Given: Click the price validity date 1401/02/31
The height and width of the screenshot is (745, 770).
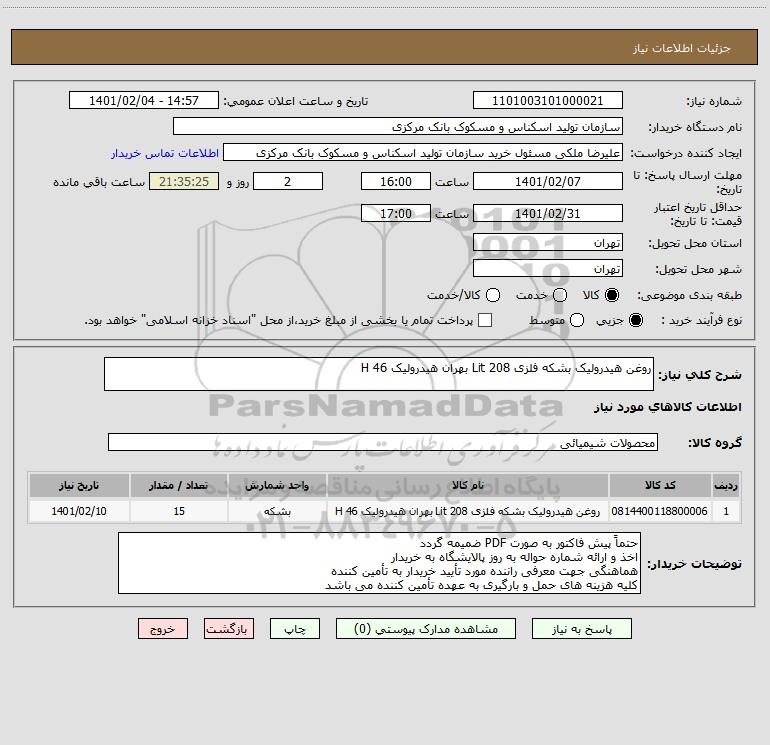Looking at the screenshot, I should tap(548, 213).
